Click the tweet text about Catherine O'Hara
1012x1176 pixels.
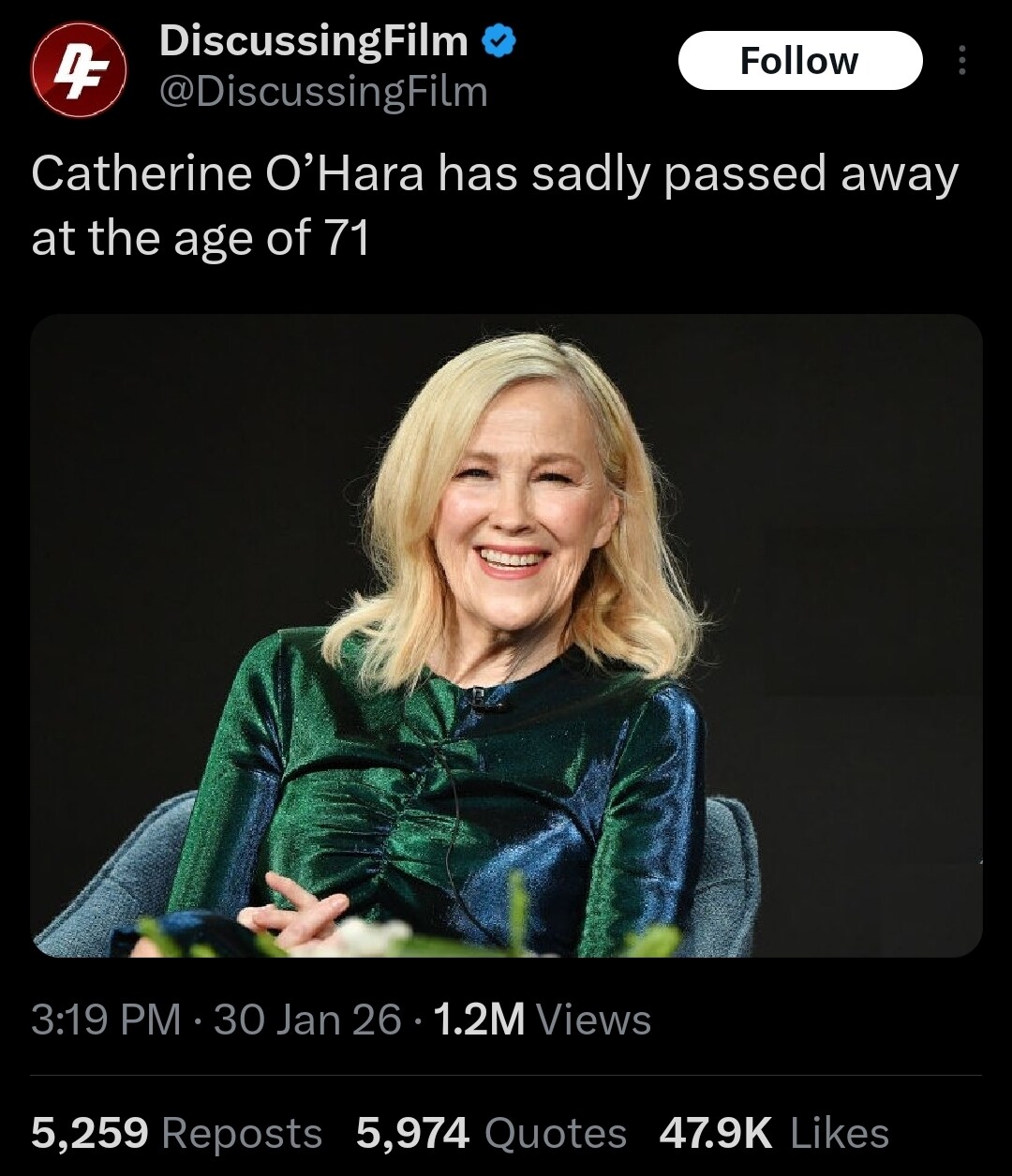(494, 175)
